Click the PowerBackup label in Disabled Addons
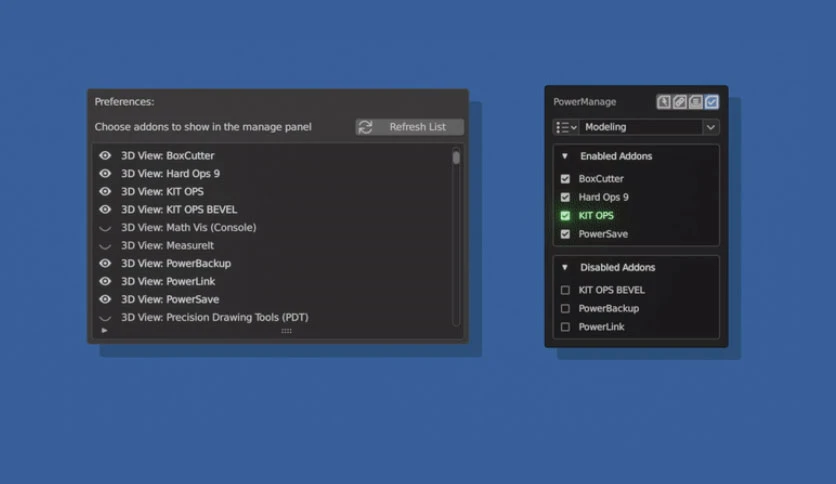 pos(608,309)
